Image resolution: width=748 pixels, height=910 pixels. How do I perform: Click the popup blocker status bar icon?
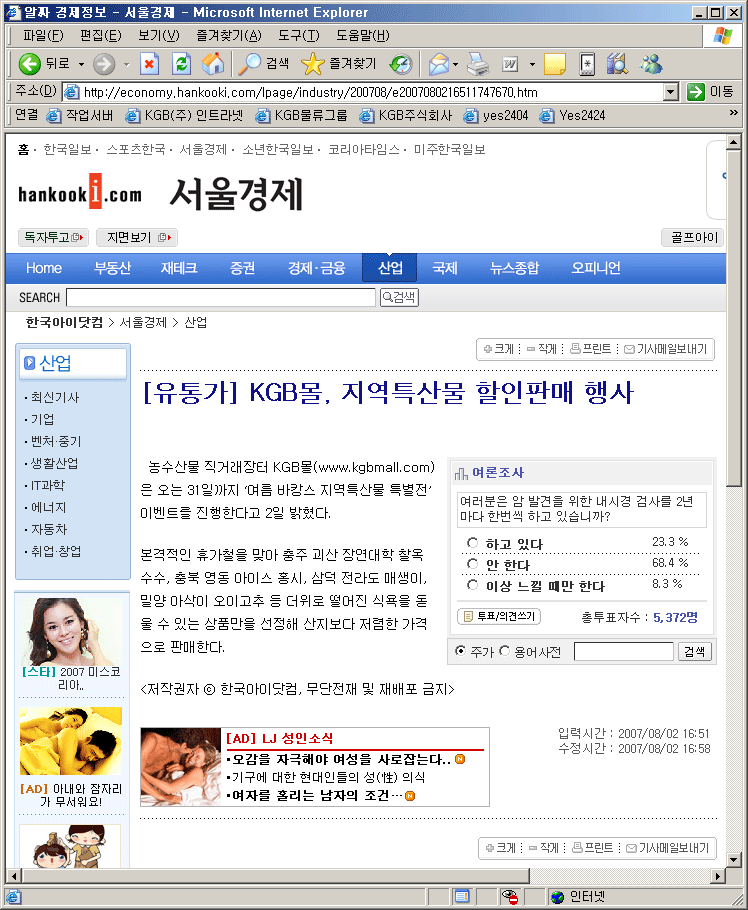point(509,897)
